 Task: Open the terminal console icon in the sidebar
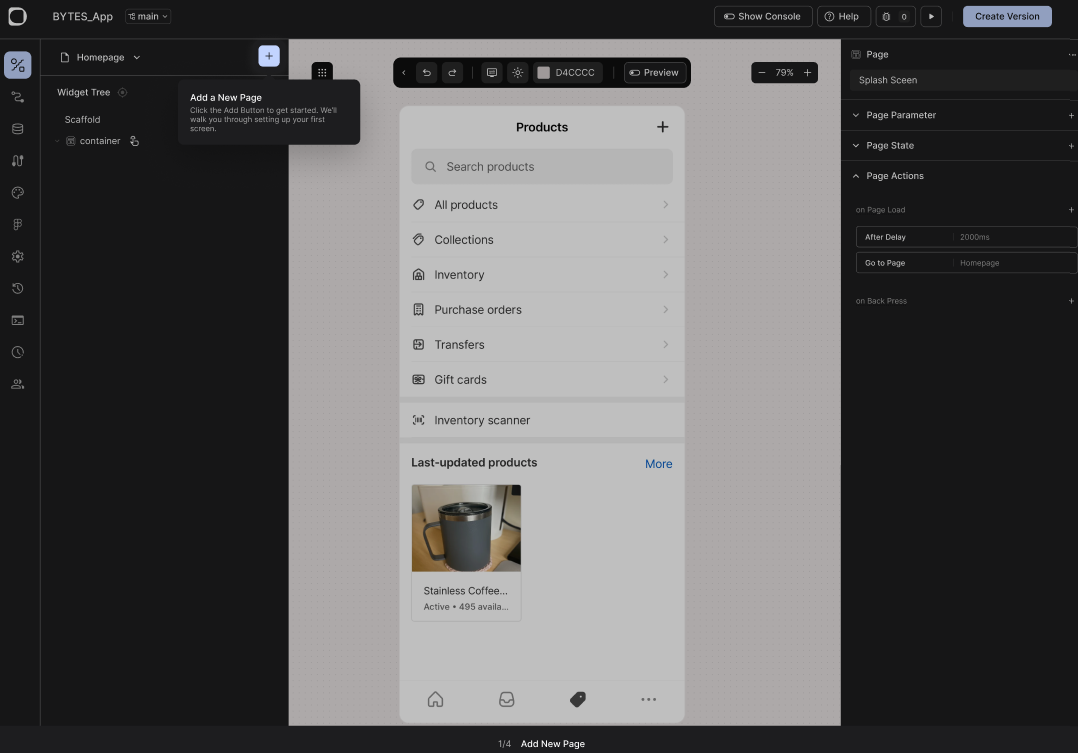point(18,320)
